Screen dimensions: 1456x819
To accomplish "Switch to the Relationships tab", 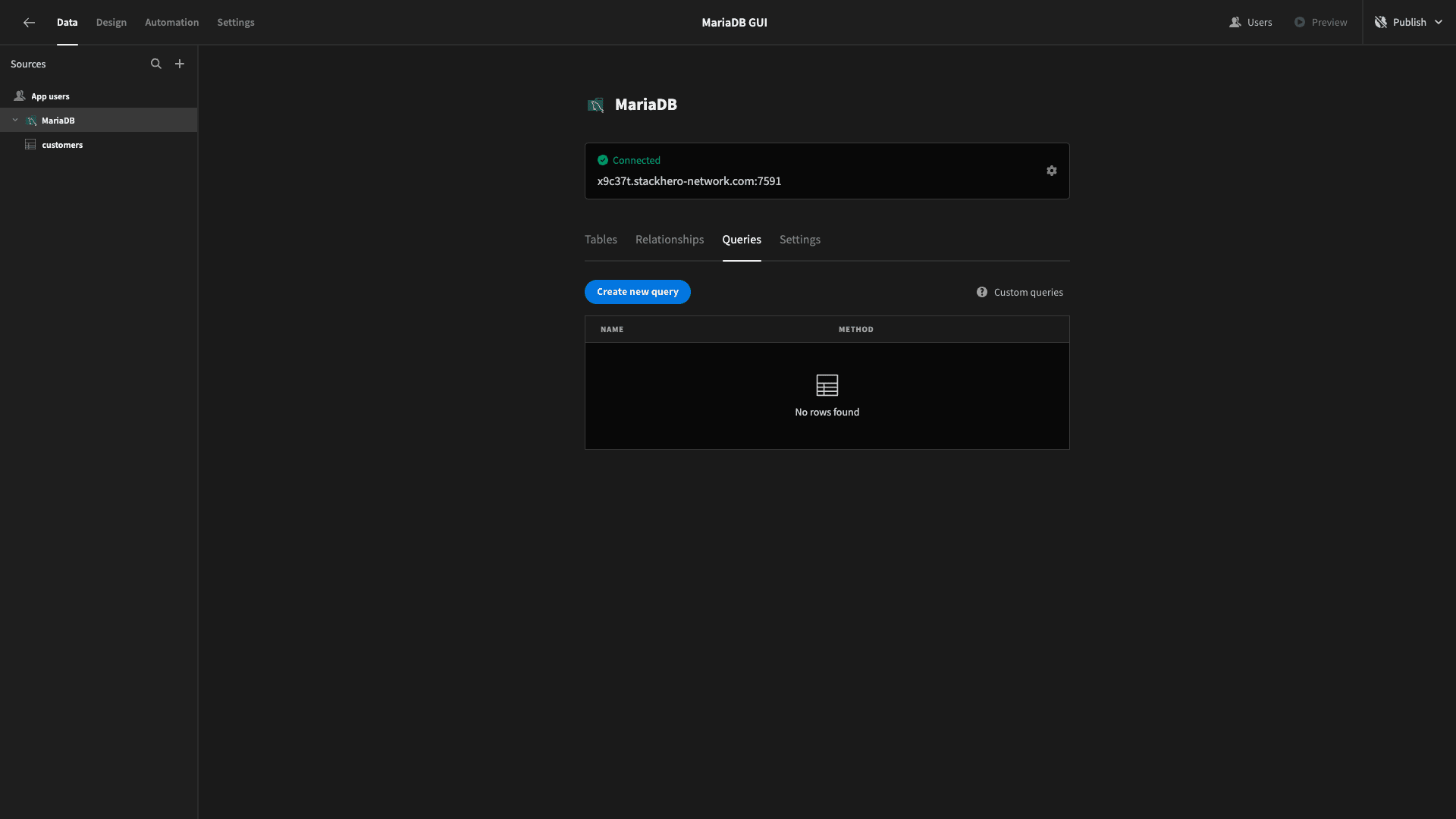I will point(670,240).
